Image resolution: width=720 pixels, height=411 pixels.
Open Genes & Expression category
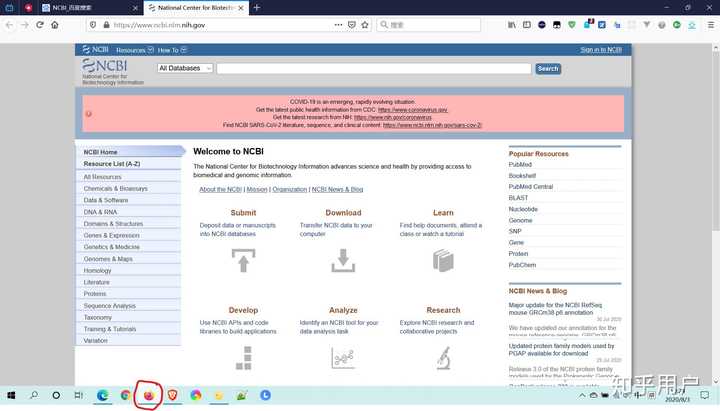(111, 235)
